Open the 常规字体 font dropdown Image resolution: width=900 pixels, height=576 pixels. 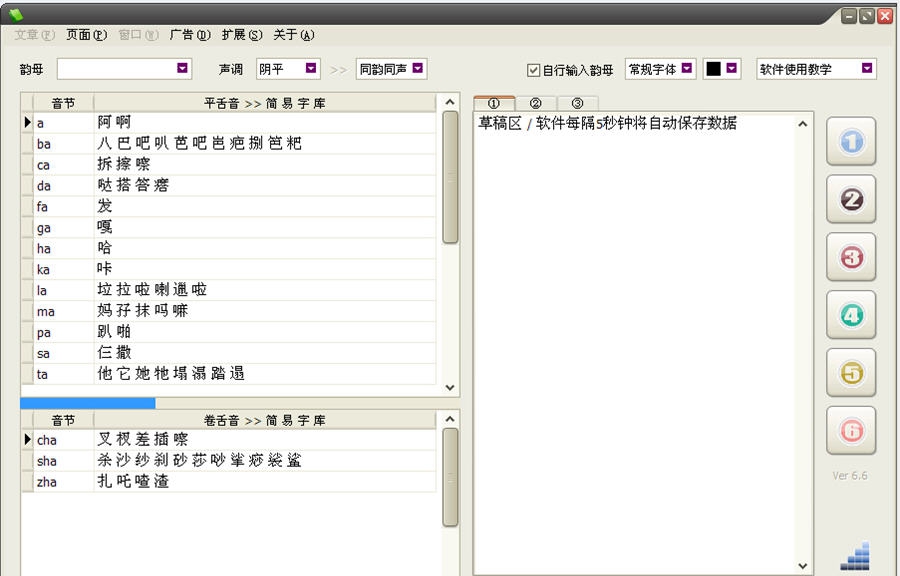click(x=684, y=69)
